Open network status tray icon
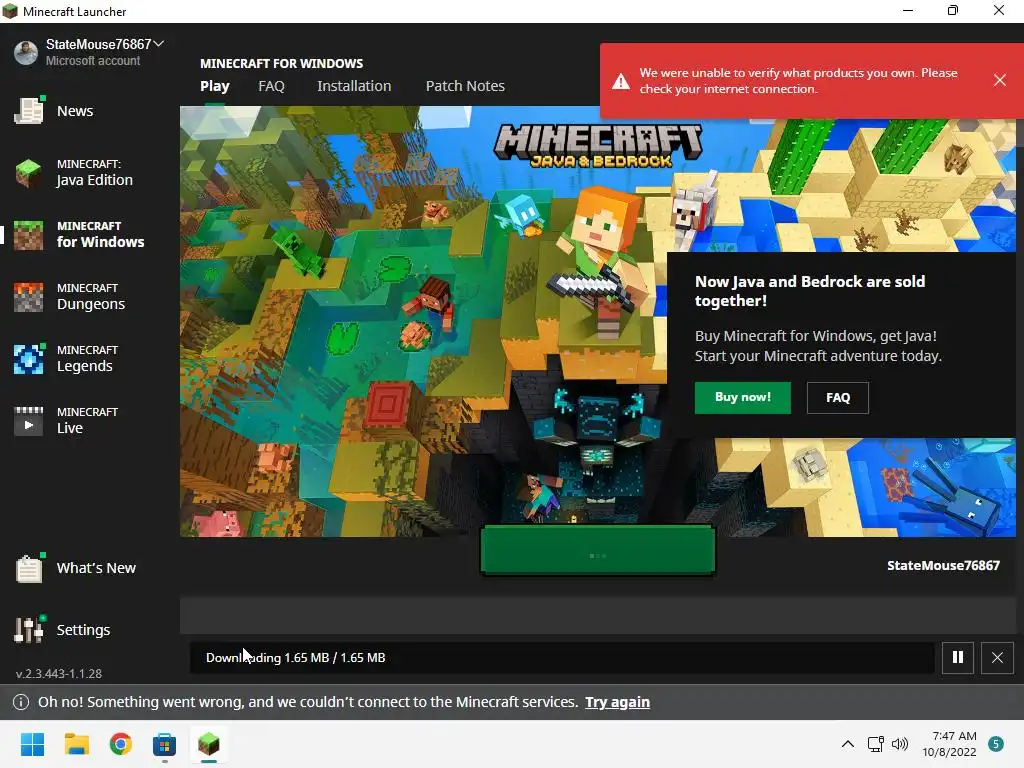The width and height of the screenshot is (1024, 768). point(876,744)
